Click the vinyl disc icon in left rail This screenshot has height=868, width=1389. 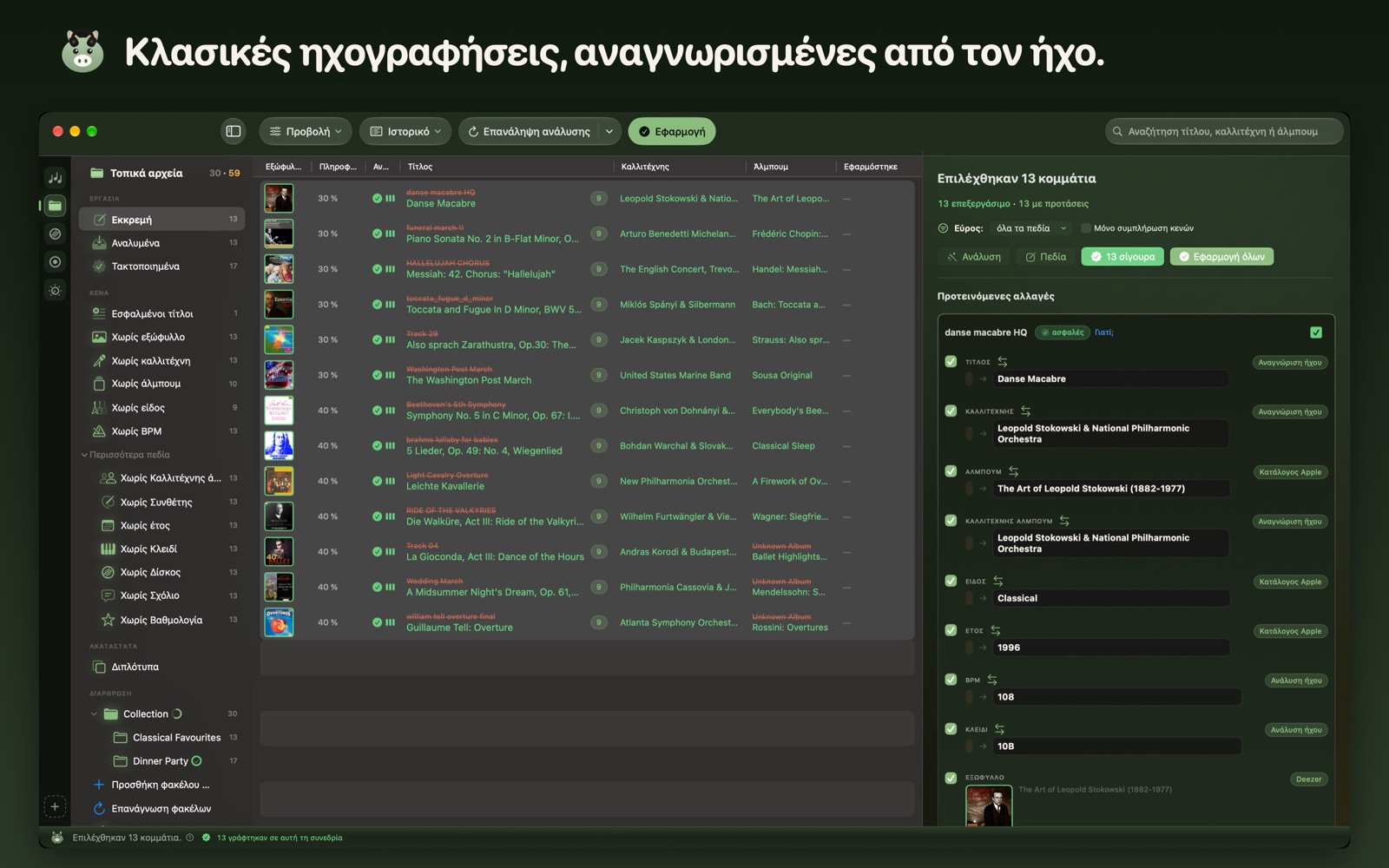[55, 233]
